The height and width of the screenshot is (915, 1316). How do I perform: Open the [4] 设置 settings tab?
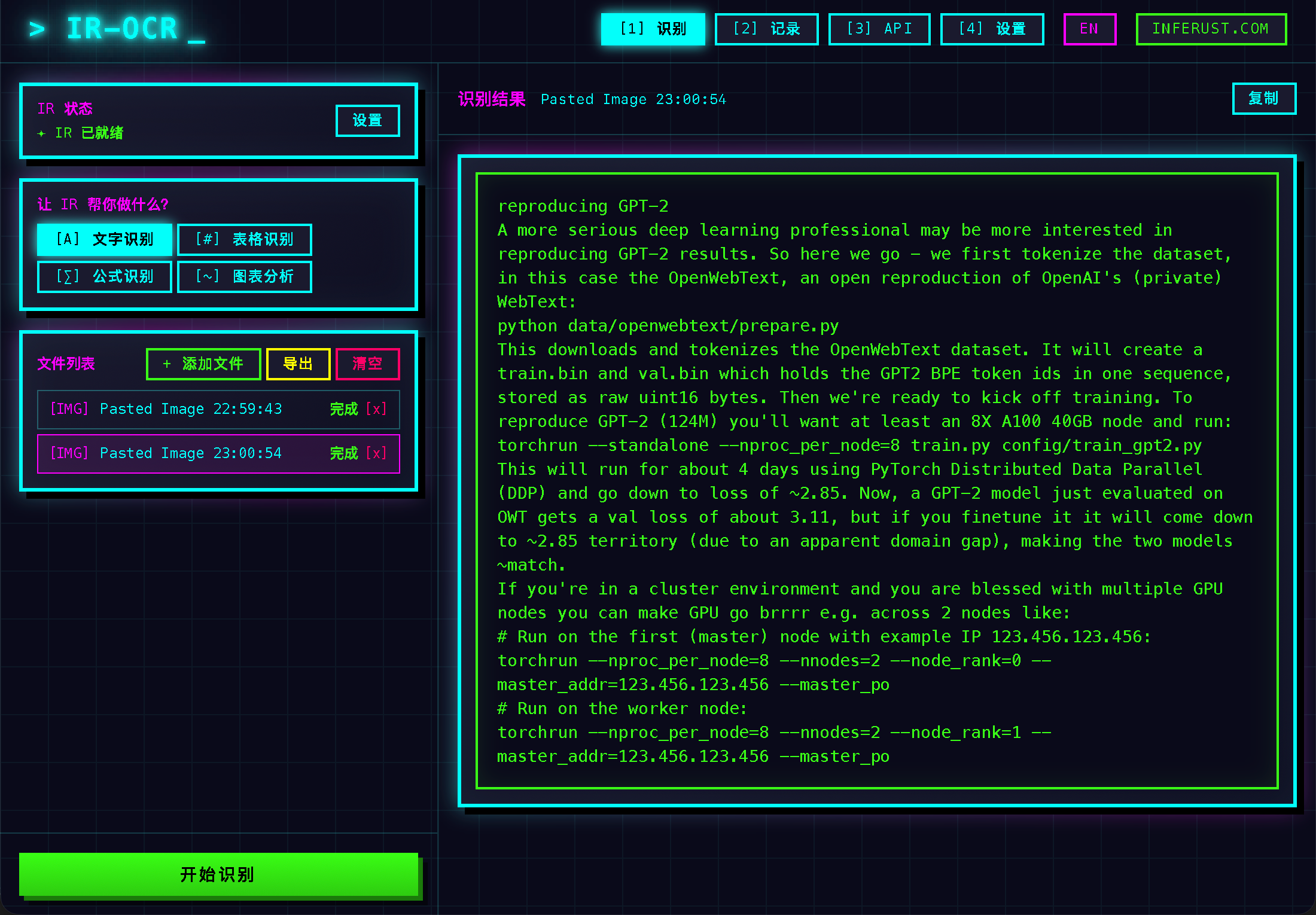coord(992,29)
